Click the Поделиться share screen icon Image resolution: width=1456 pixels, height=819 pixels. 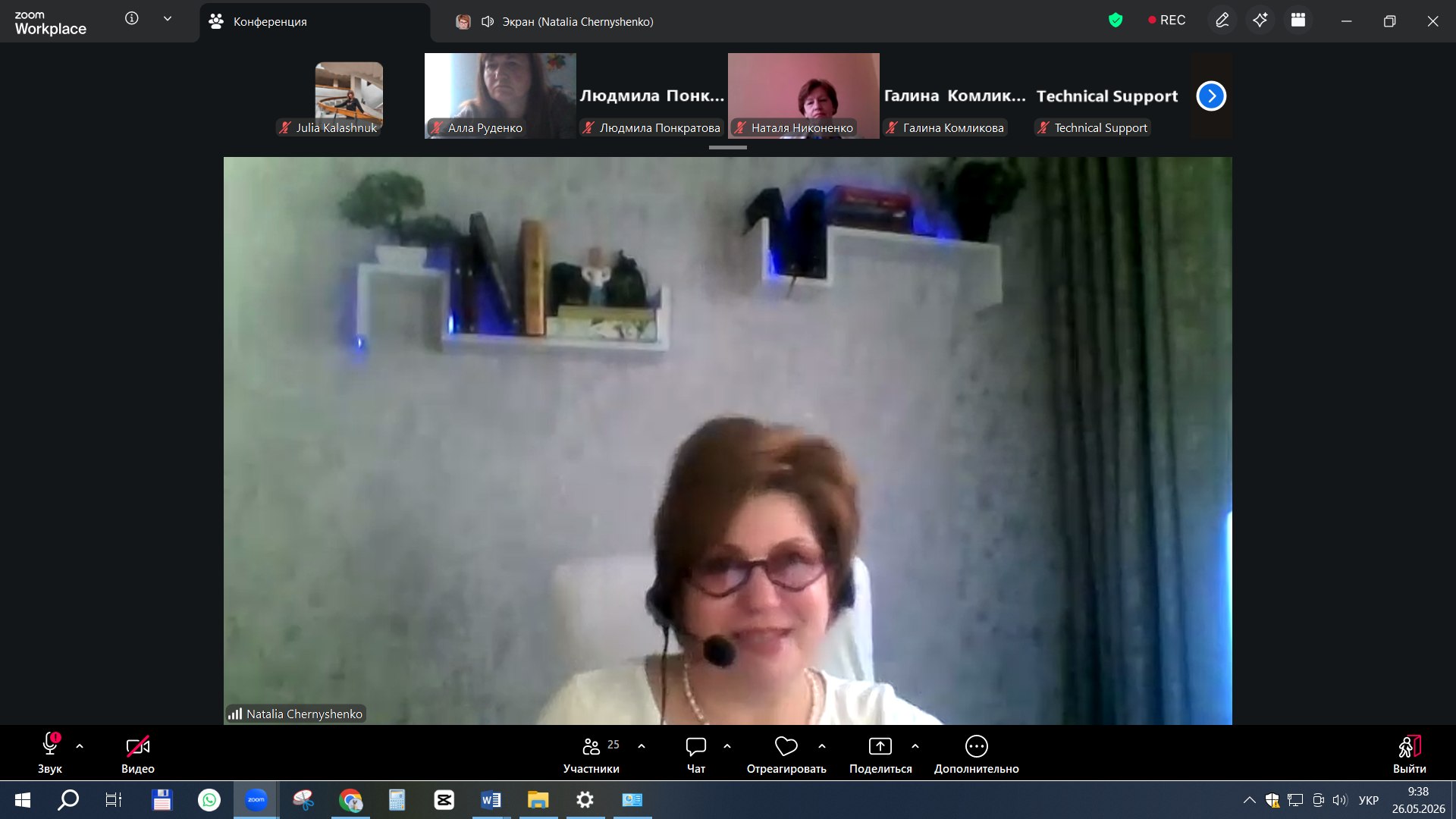click(880, 746)
